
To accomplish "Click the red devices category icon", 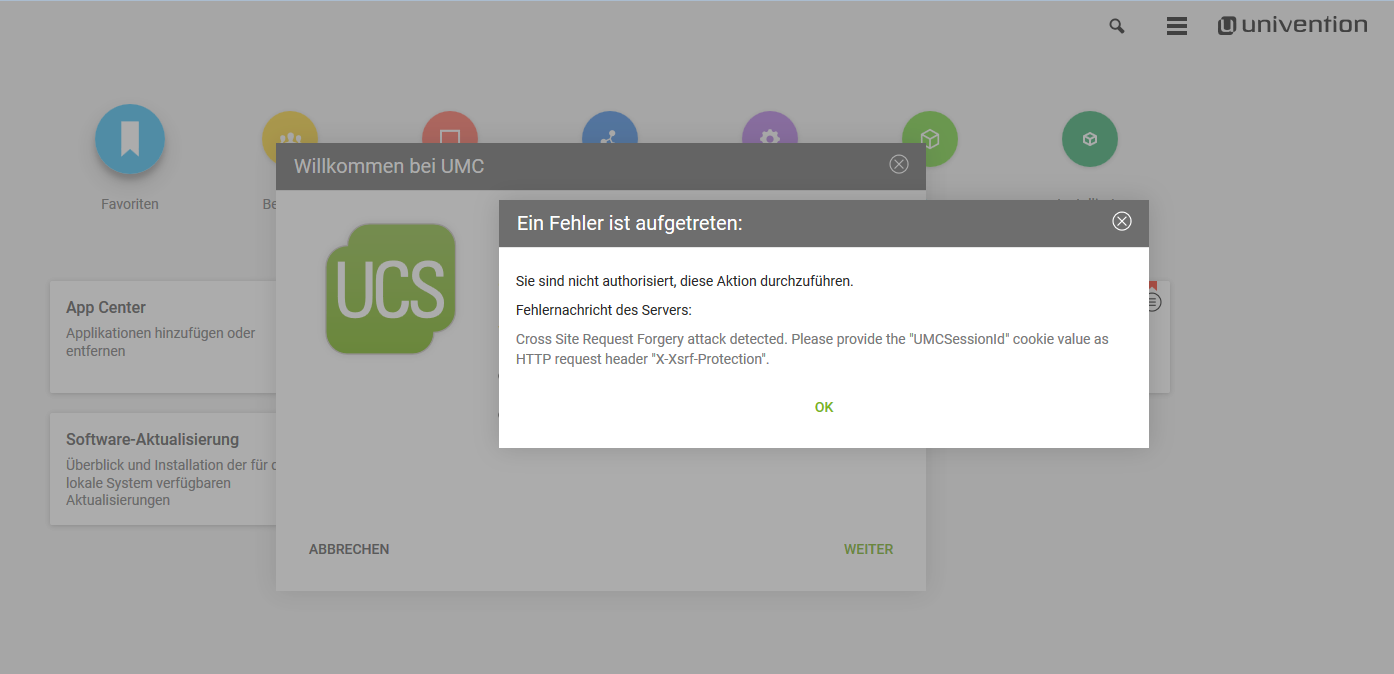I will pyautogui.click(x=450, y=127).
